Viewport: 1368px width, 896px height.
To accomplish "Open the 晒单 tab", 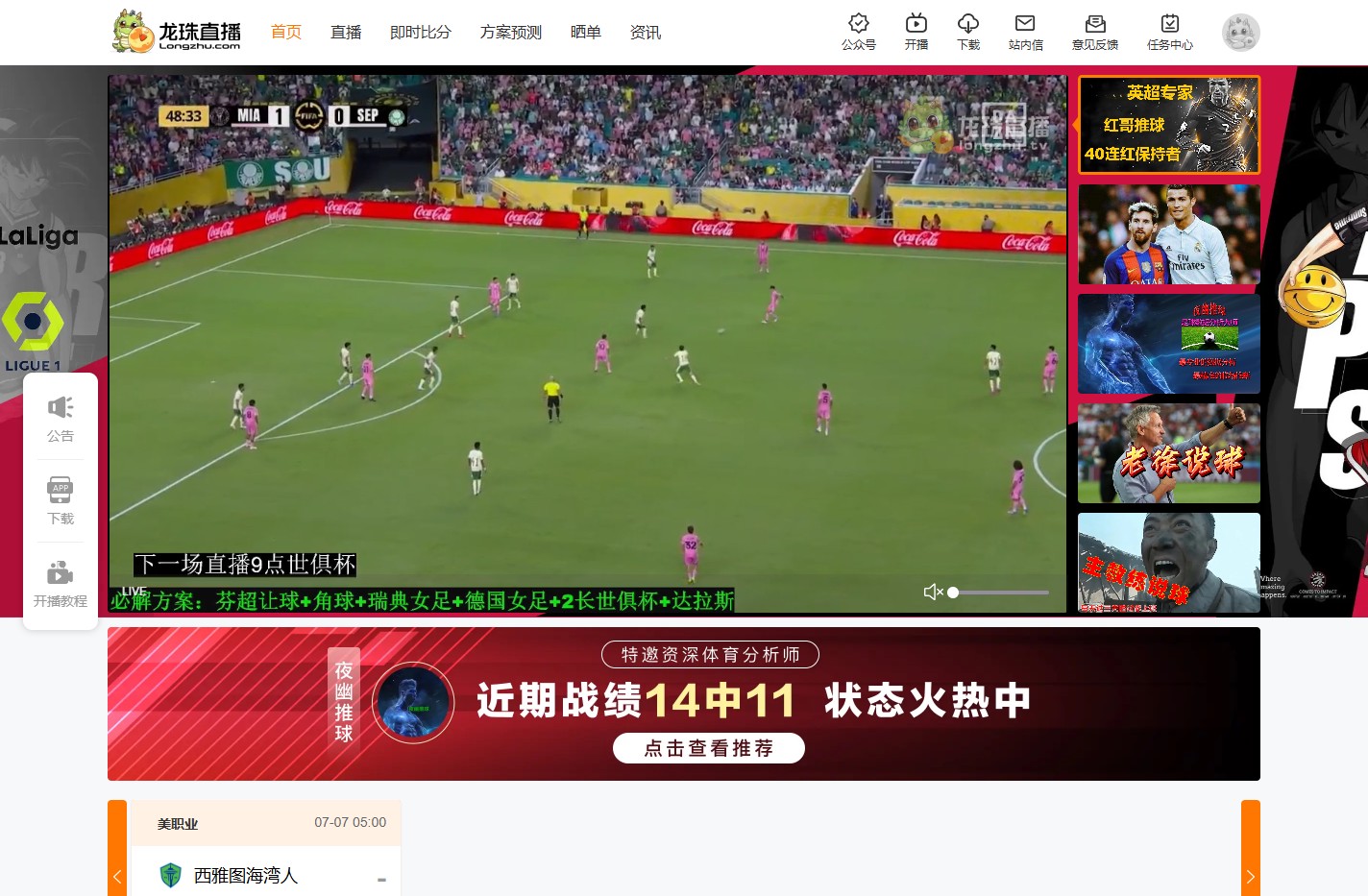I will tap(586, 32).
